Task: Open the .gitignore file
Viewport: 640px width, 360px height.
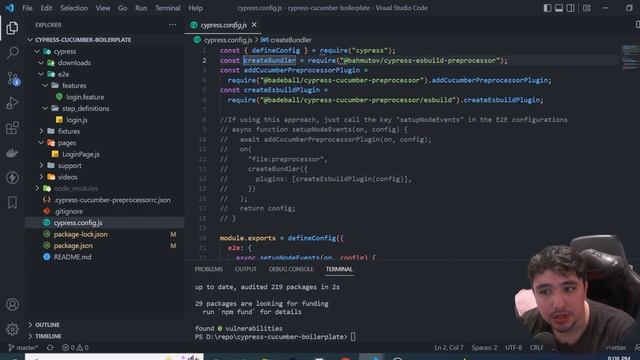Action: [x=68, y=211]
